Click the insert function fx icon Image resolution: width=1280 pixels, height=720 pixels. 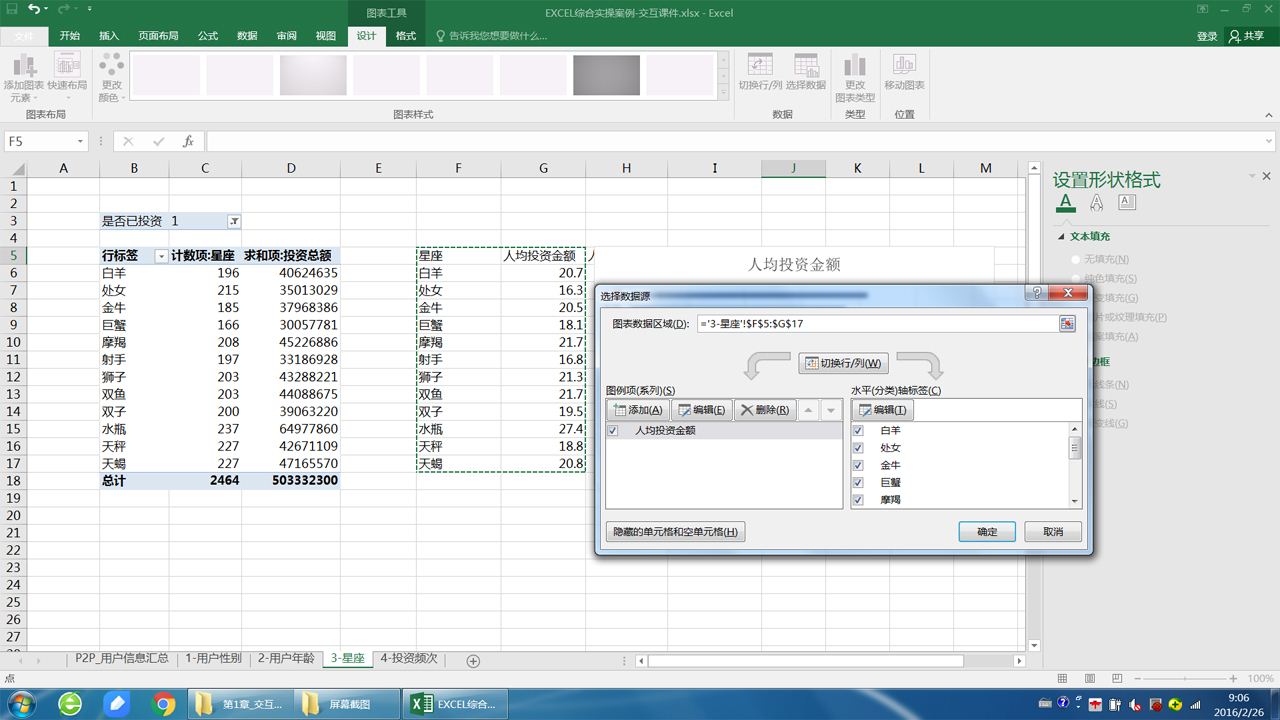188,142
